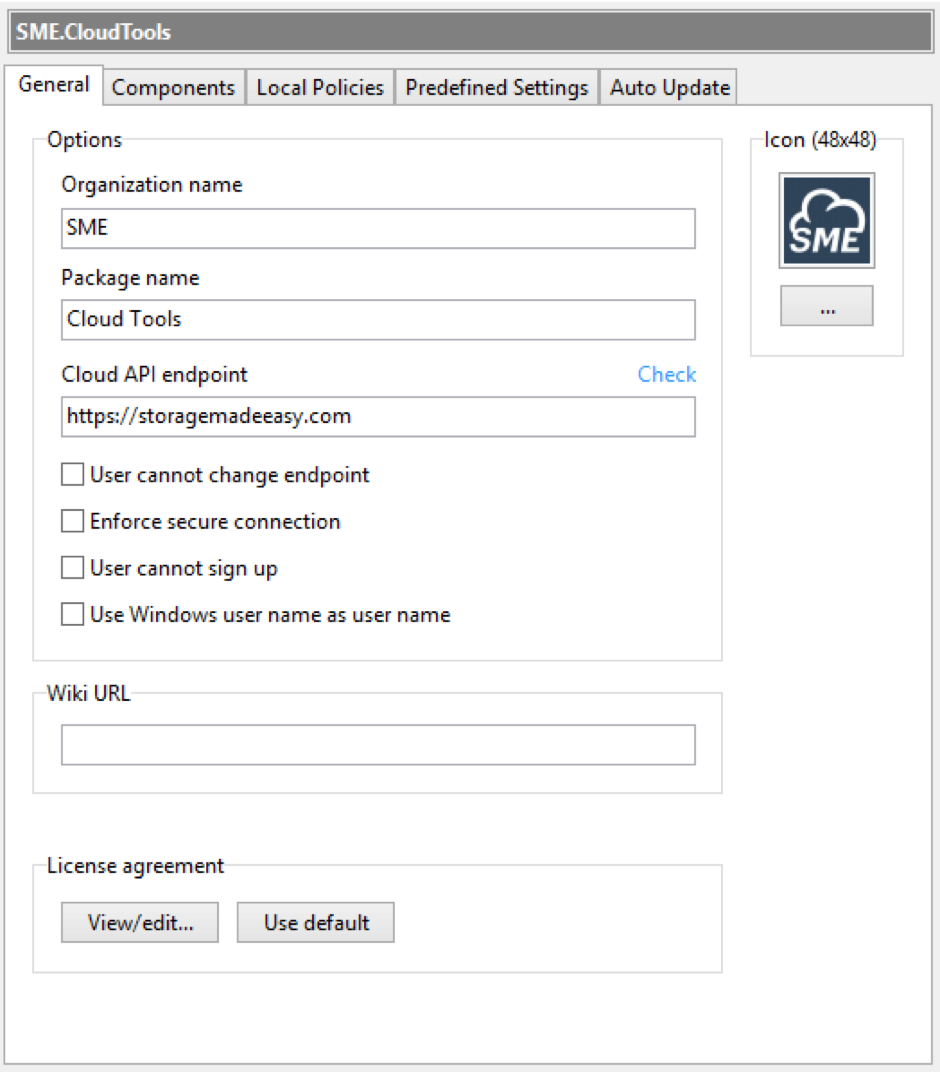Select the Auto Update tab

670,87
